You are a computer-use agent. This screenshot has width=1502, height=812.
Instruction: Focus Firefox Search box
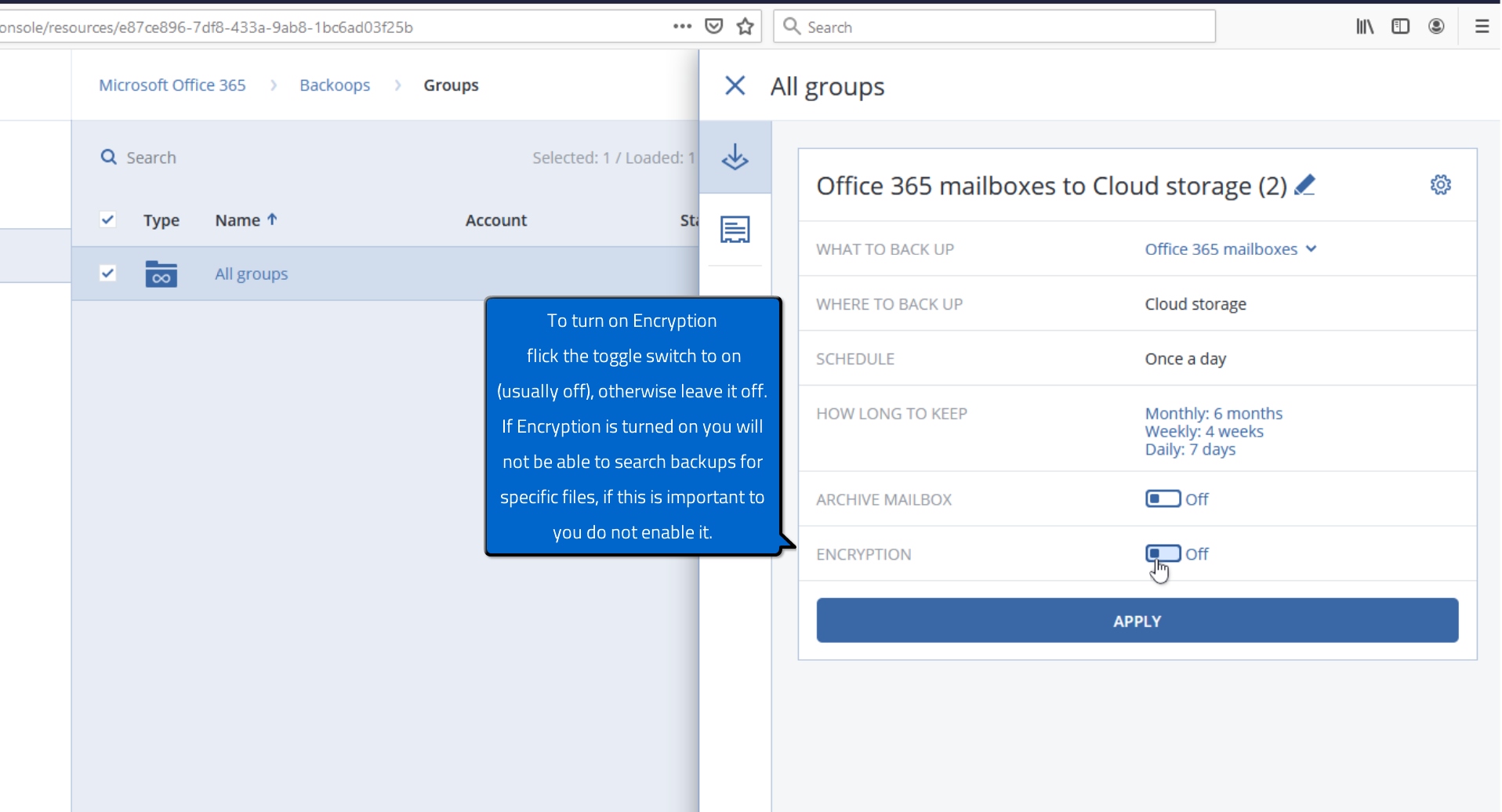(995, 27)
